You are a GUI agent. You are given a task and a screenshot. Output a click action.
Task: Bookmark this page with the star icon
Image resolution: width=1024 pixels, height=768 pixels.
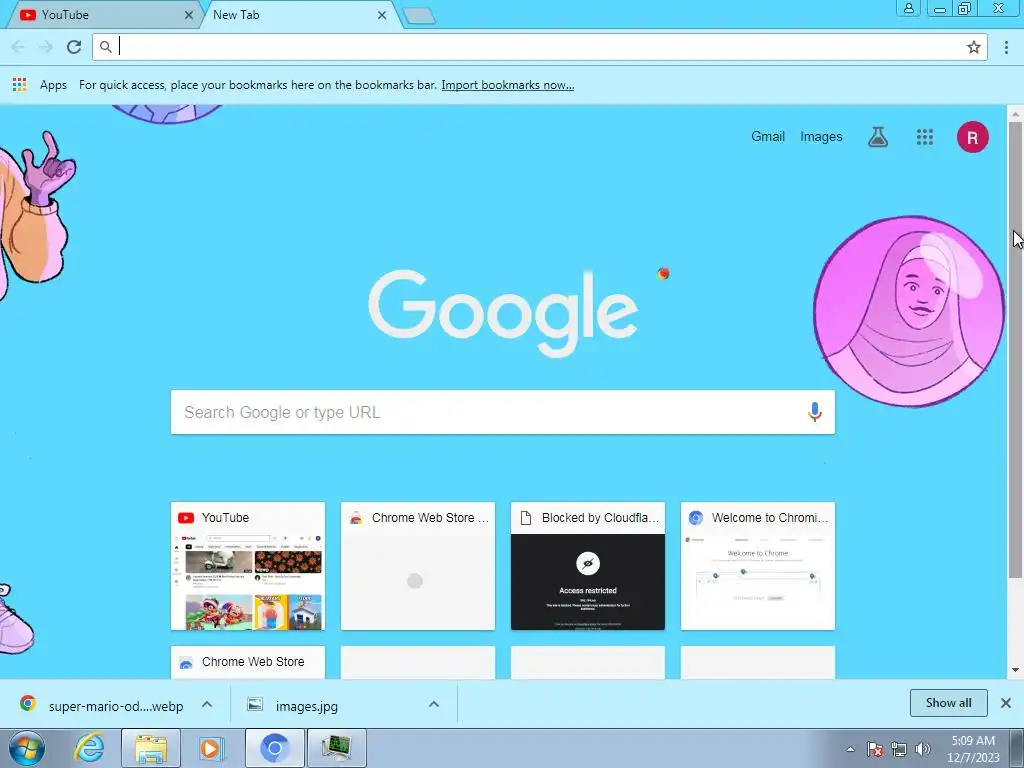[974, 47]
